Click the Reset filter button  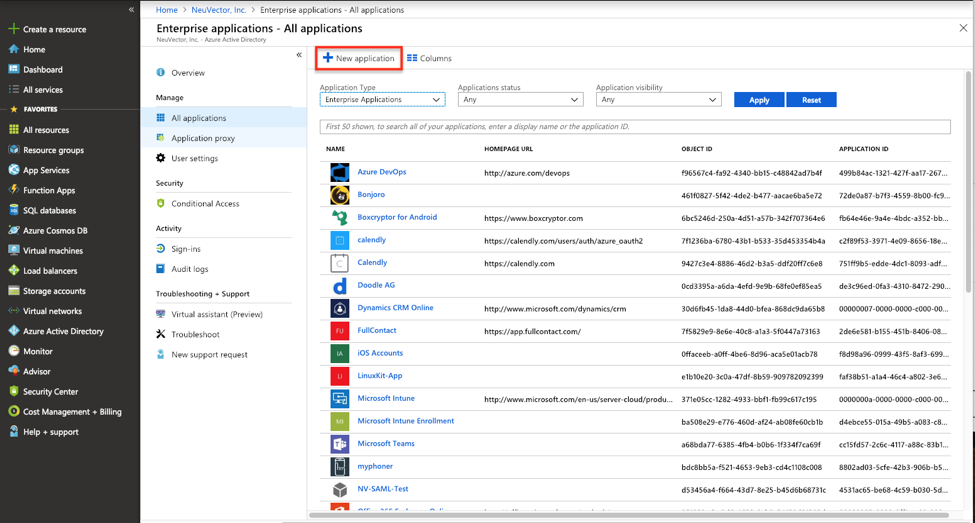point(811,100)
